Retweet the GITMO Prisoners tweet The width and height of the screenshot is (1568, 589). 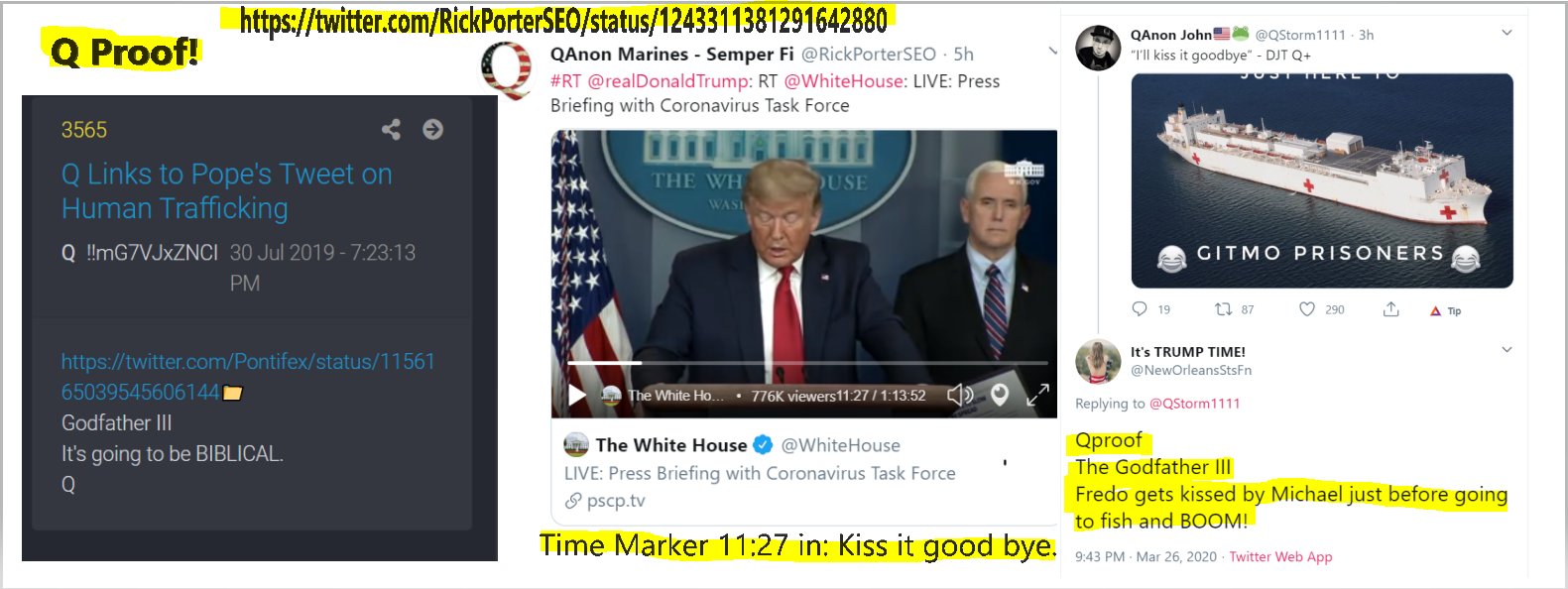[1224, 309]
